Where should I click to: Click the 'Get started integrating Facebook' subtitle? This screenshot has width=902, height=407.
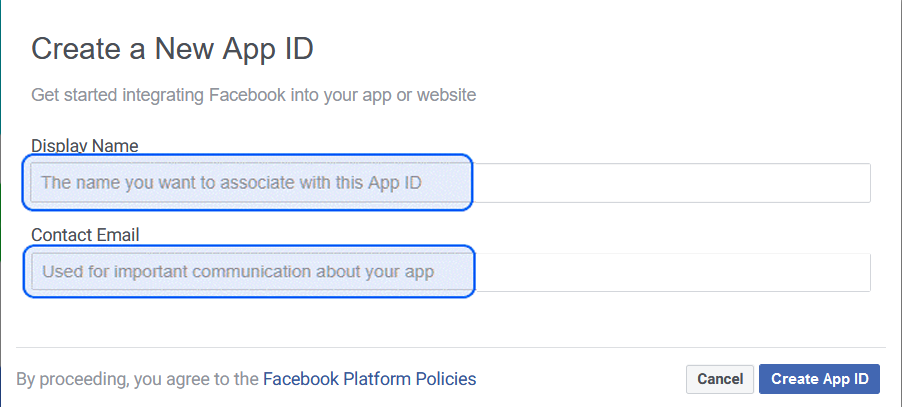[x=254, y=96]
